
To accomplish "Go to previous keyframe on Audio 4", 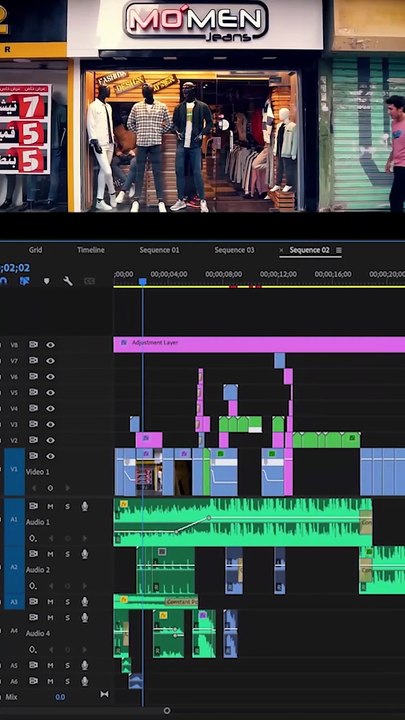I will click(x=51, y=650).
